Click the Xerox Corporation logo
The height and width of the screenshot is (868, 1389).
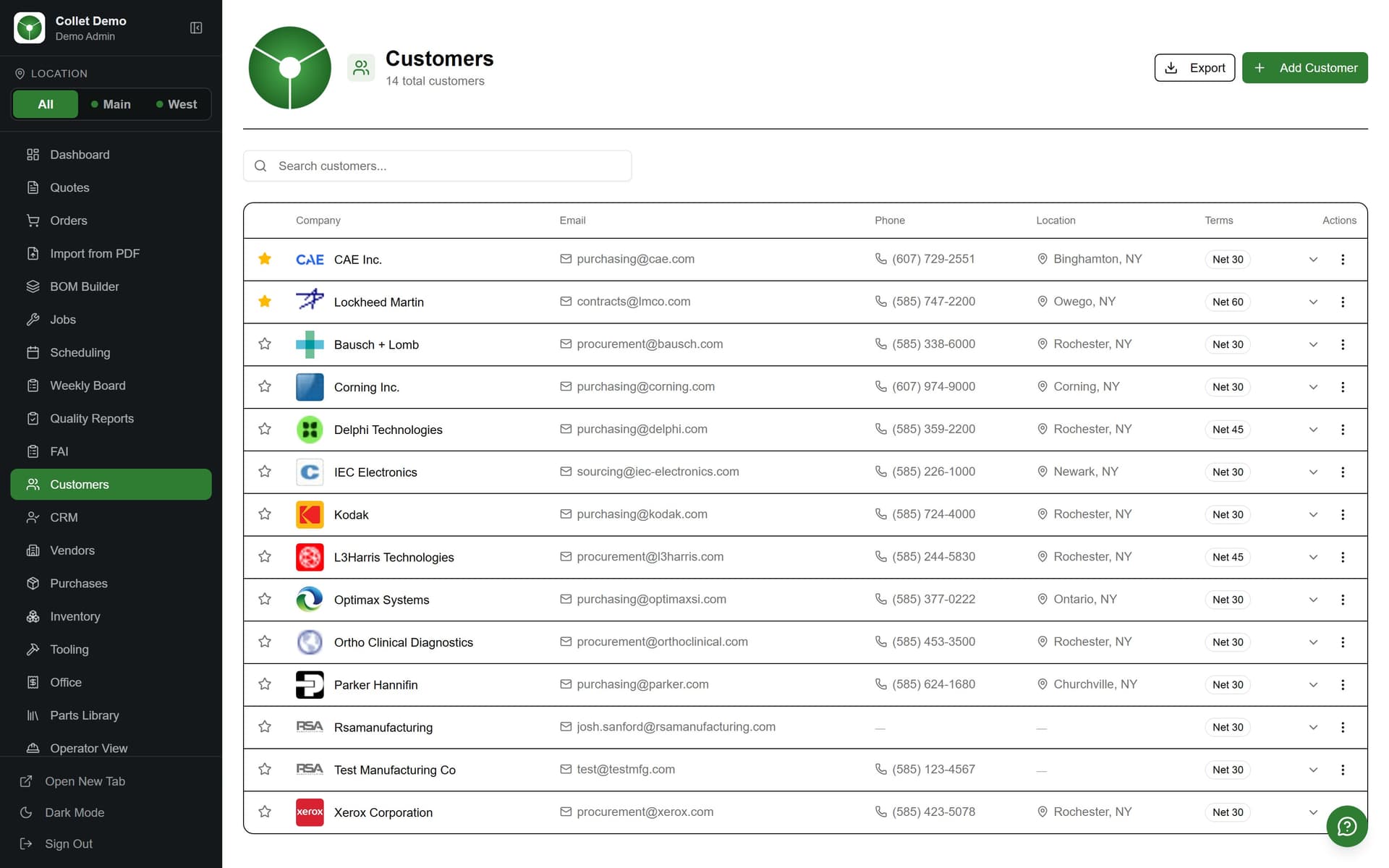tap(310, 812)
